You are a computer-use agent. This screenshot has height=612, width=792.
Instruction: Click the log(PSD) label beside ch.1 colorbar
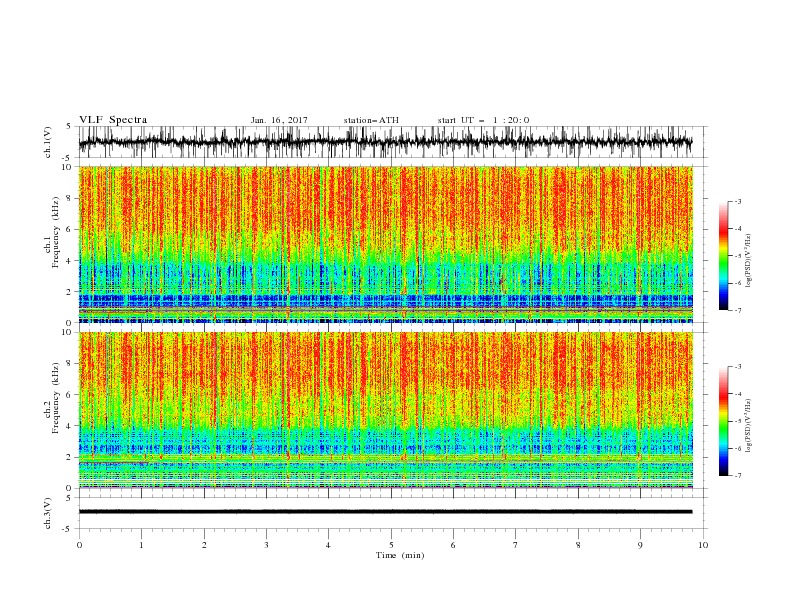tap(749, 261)
